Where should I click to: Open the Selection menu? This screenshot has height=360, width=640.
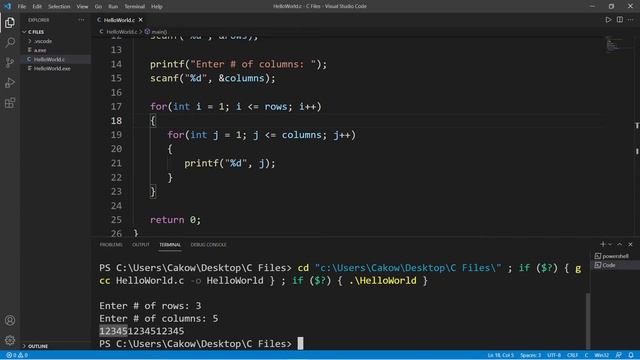click(59, 6)
